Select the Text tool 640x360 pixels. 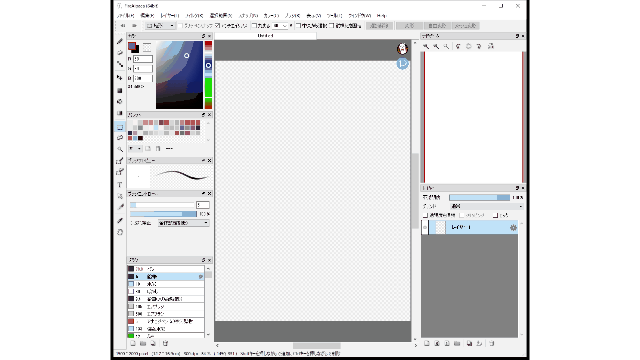pos(120,184)
